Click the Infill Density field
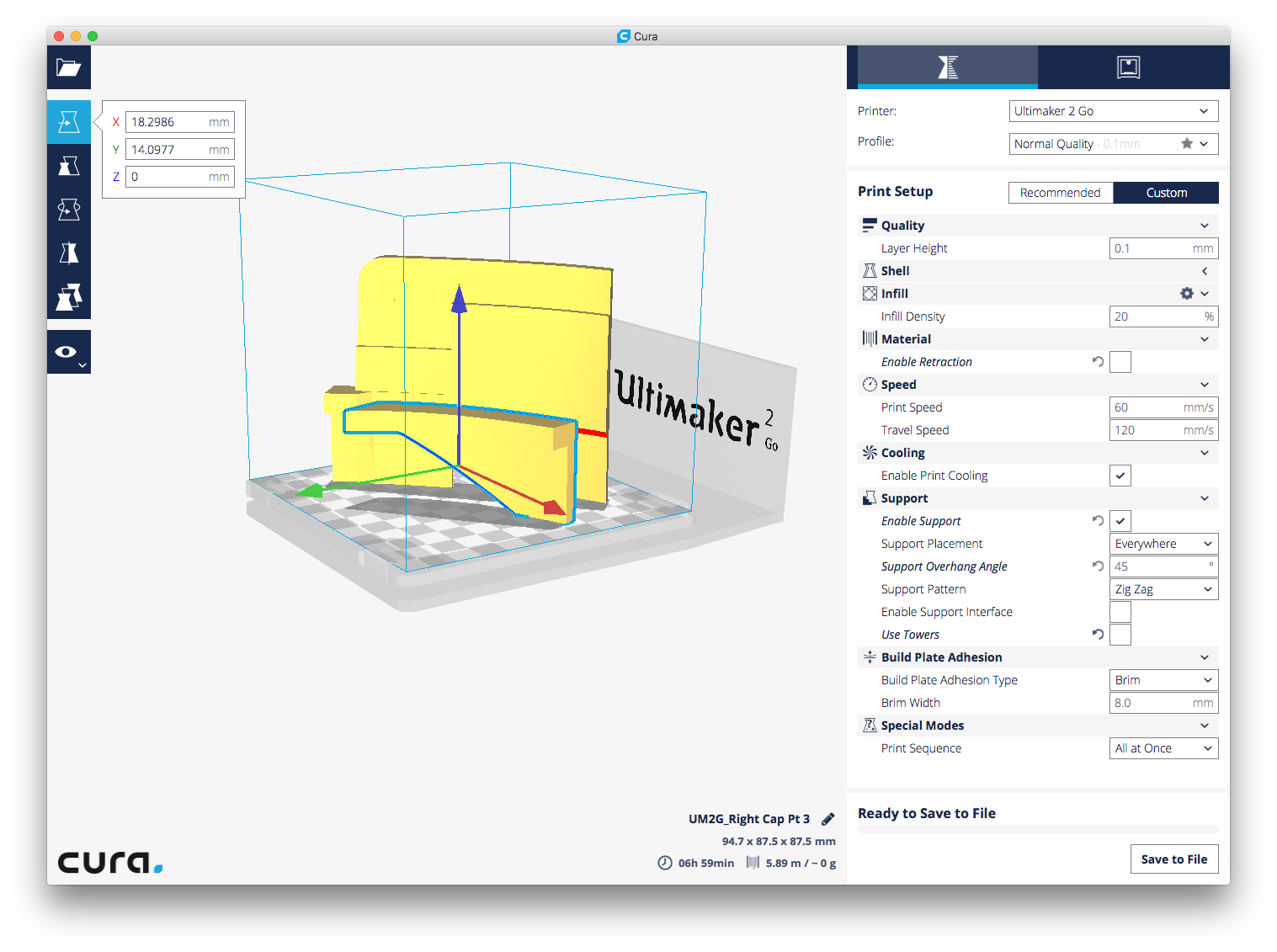The height and width of the screenshot is (952, 1277). (x=1163, y=316)
